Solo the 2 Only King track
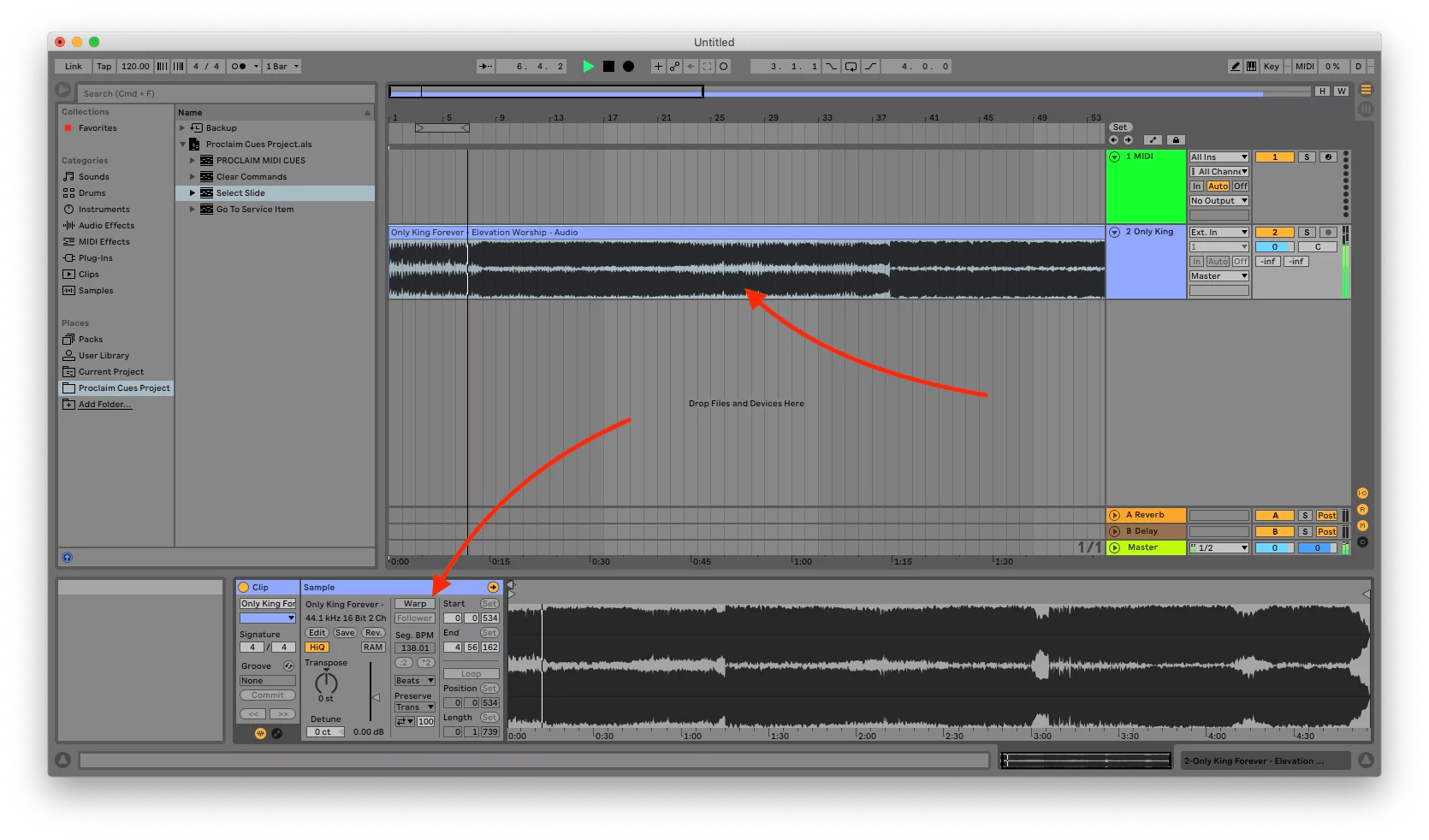Screen dimensions: 1429x840 tap(1307, 232)
